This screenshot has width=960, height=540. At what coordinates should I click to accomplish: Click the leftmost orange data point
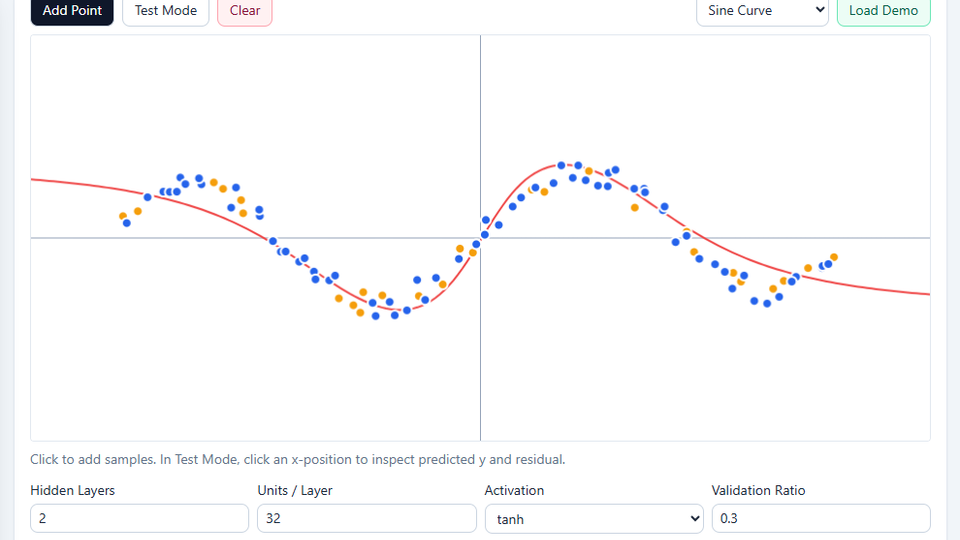tap(123, 216)
